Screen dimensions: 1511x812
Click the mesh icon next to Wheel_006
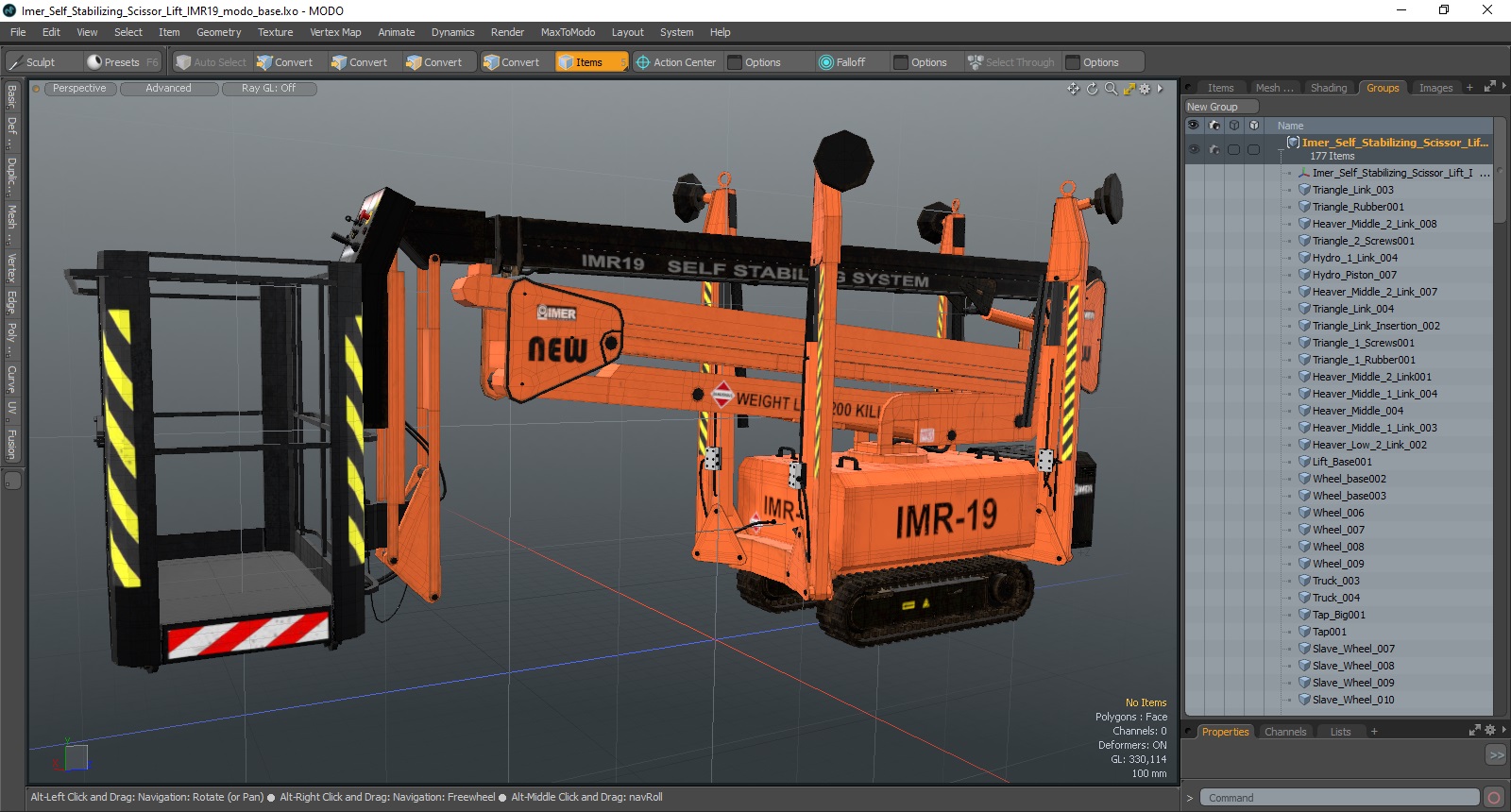(1304, 513)
